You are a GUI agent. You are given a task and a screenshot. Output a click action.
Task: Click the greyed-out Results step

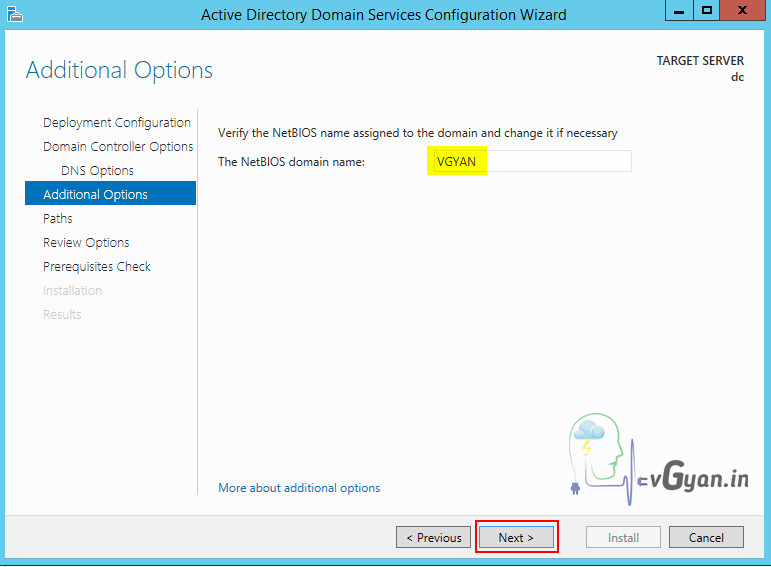(x=62, y=315)
